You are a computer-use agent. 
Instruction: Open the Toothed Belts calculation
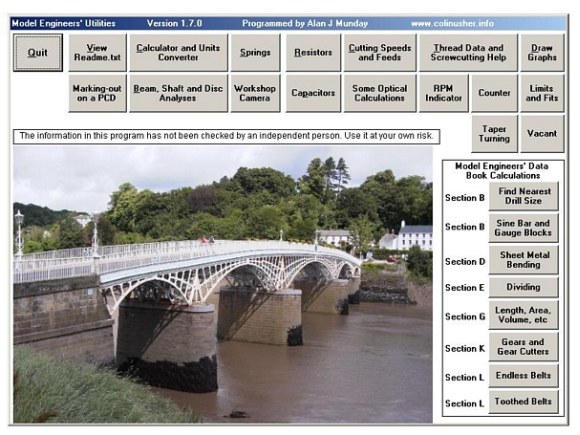[x=523, y=401]
